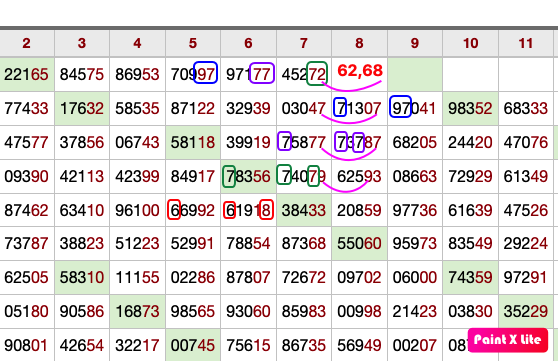Select cell with value 58535
The width and height of the screenshot is (558, 361).
pyautogui.click(x=137, y=108)
